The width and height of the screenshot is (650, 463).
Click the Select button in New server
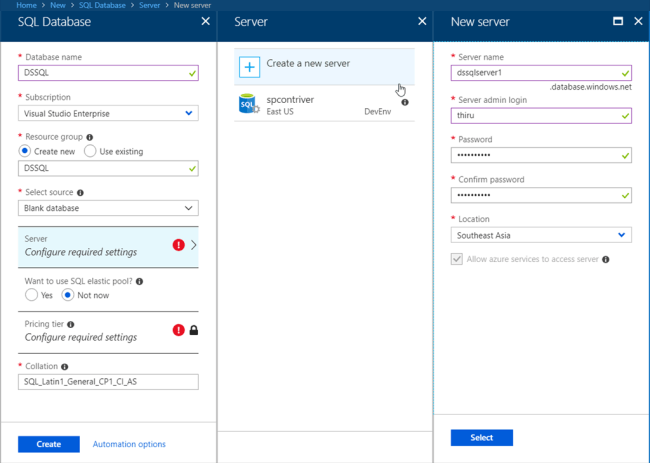[x=482, y=438]
